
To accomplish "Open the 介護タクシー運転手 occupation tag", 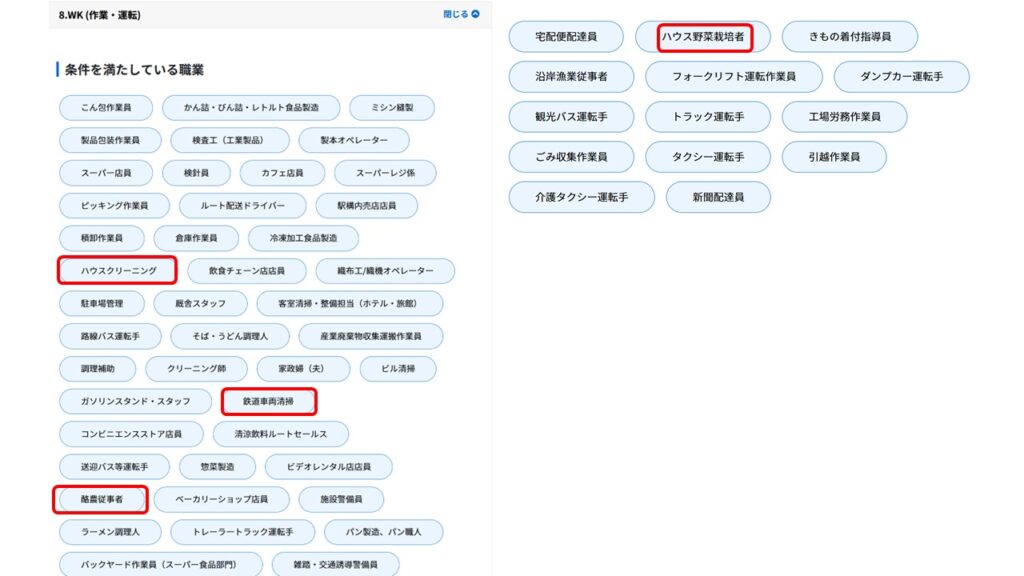I will (581, 197).
